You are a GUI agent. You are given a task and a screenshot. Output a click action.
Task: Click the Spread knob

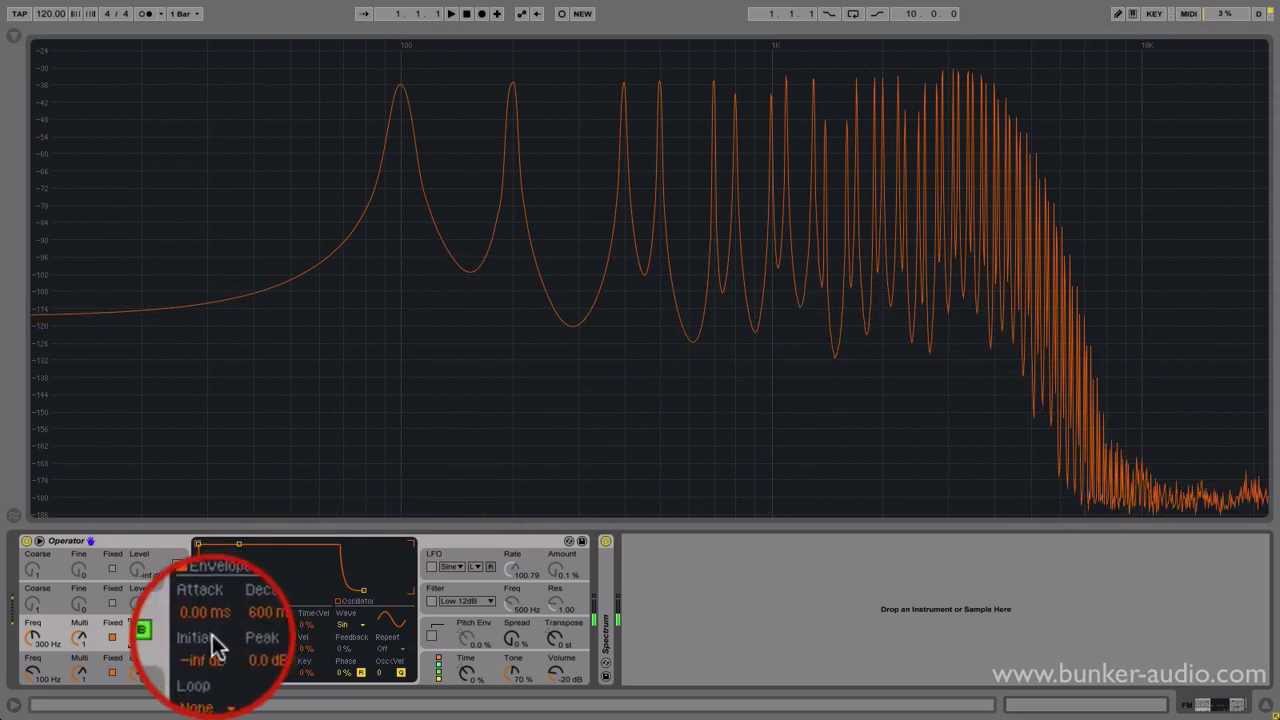tap(512, 638)
